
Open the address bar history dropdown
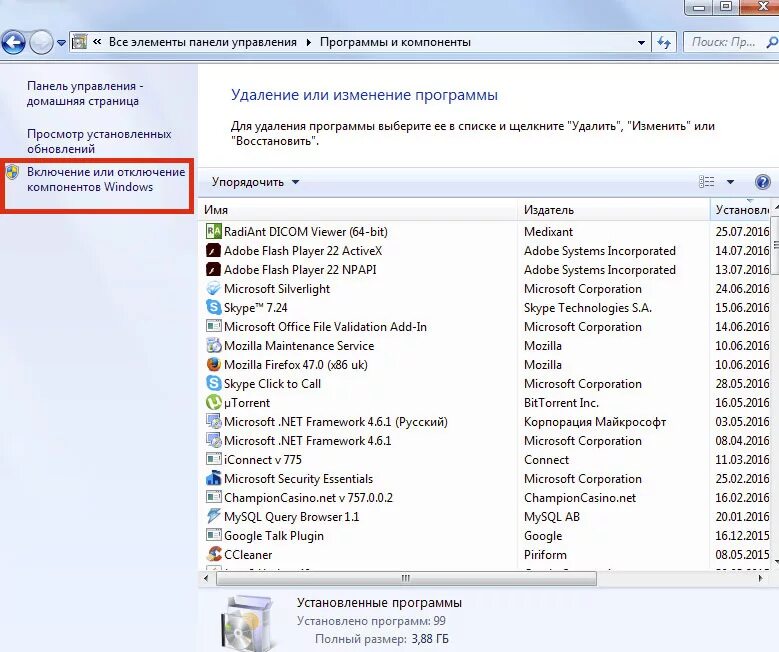pos(641,43)
